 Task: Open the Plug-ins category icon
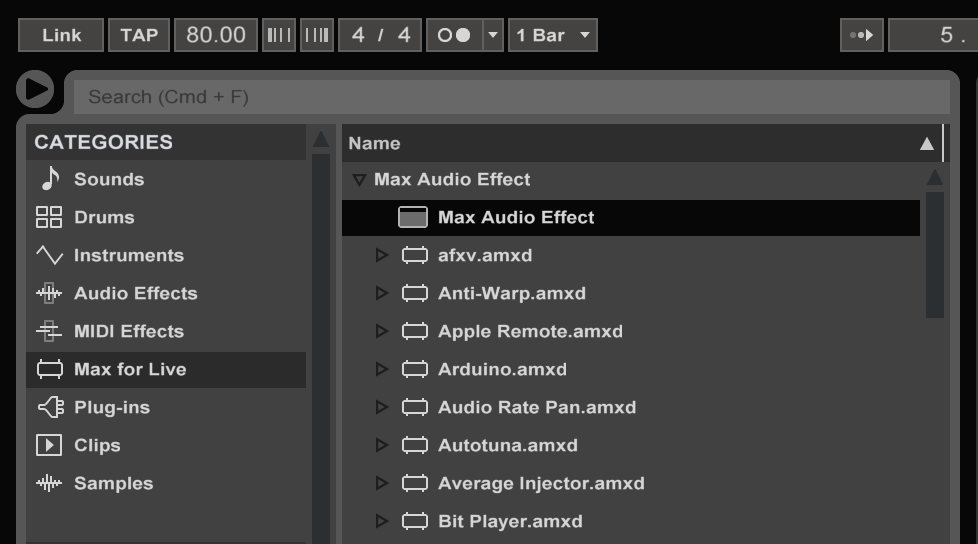(x=49, y=407)
